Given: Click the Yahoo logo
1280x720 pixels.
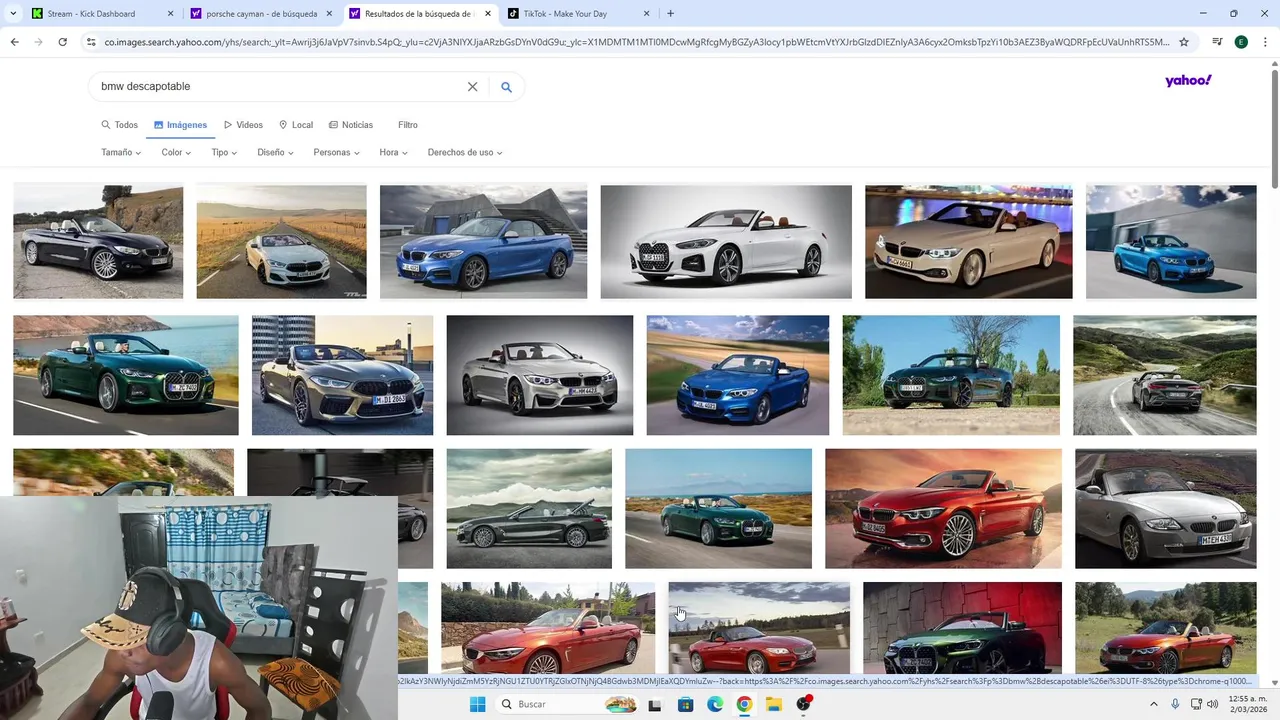Looking at the screenshot, I should coord(1188,81).
